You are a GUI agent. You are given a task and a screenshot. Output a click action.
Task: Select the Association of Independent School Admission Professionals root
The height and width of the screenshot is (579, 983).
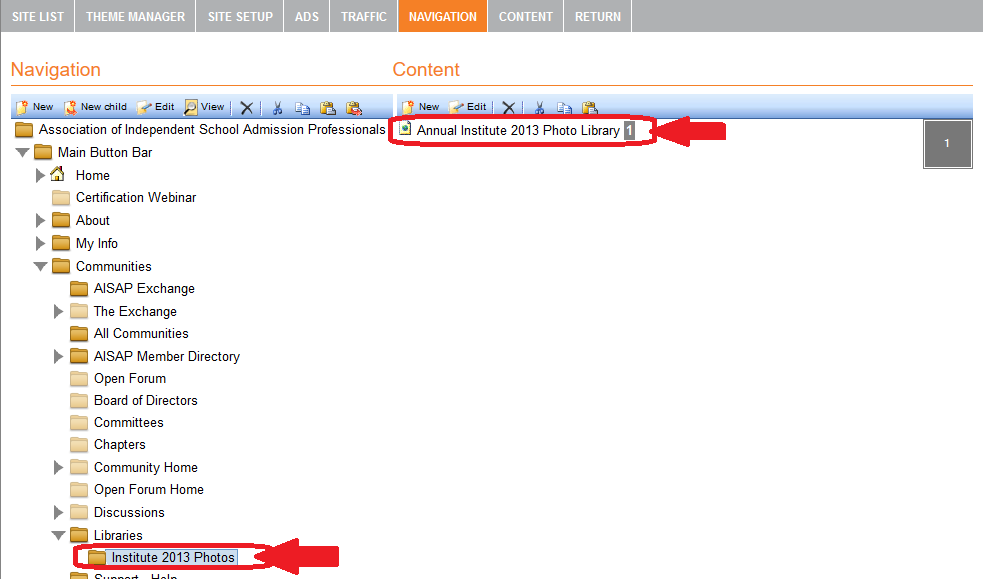[x=212, y=130]
